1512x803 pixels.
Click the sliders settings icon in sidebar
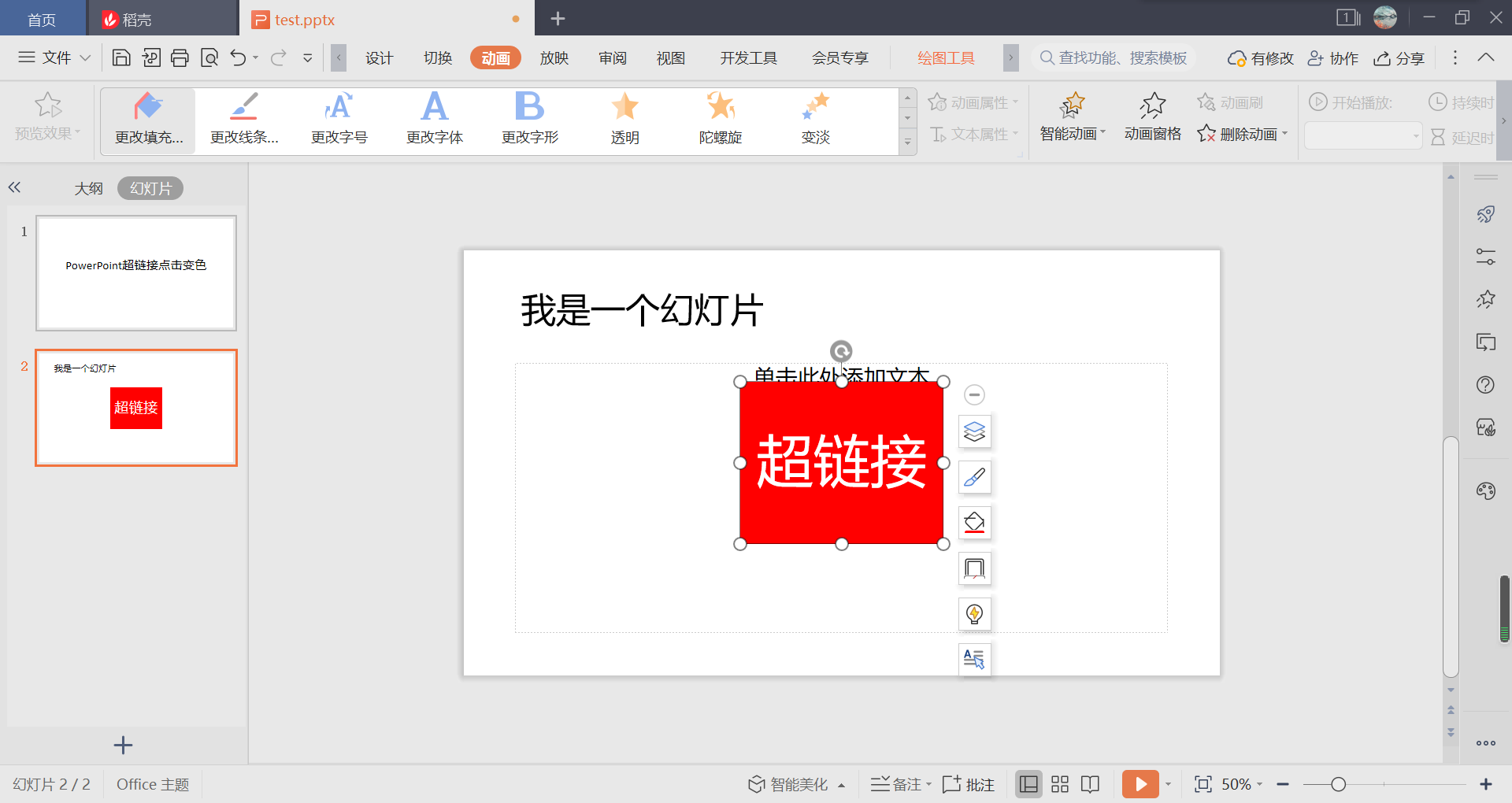1486,257
